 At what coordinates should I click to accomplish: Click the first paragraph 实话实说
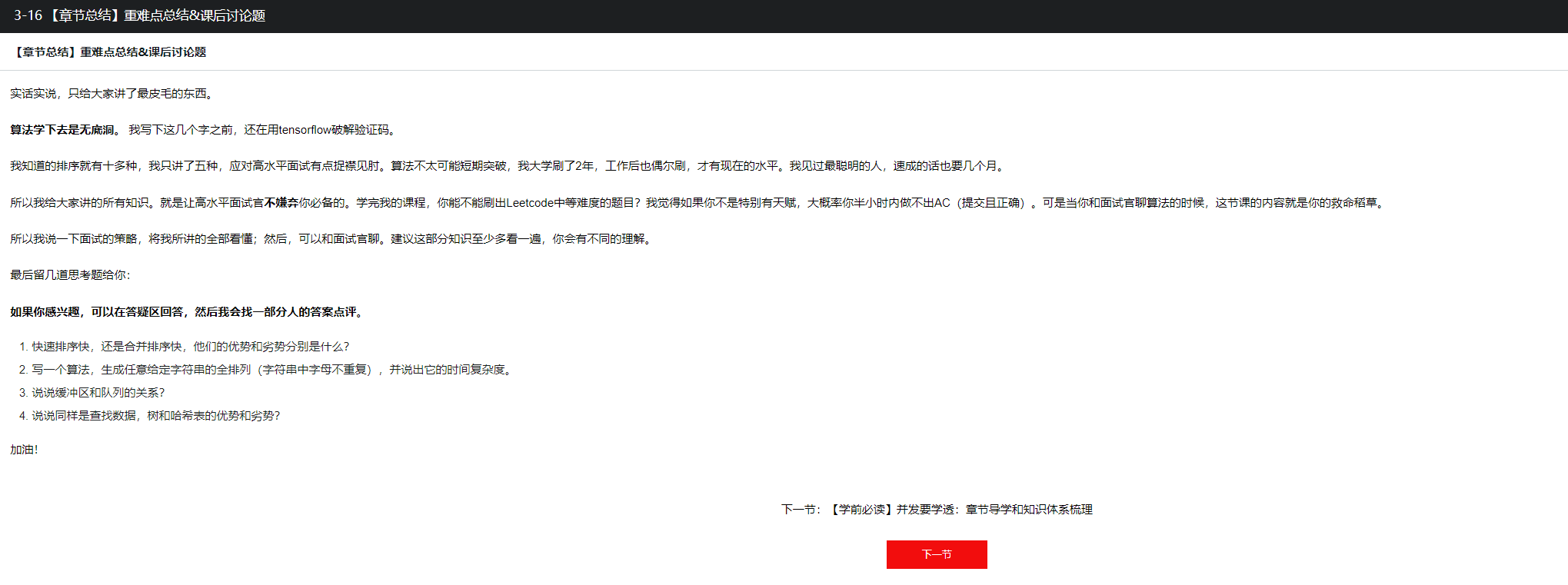(112, 94)
